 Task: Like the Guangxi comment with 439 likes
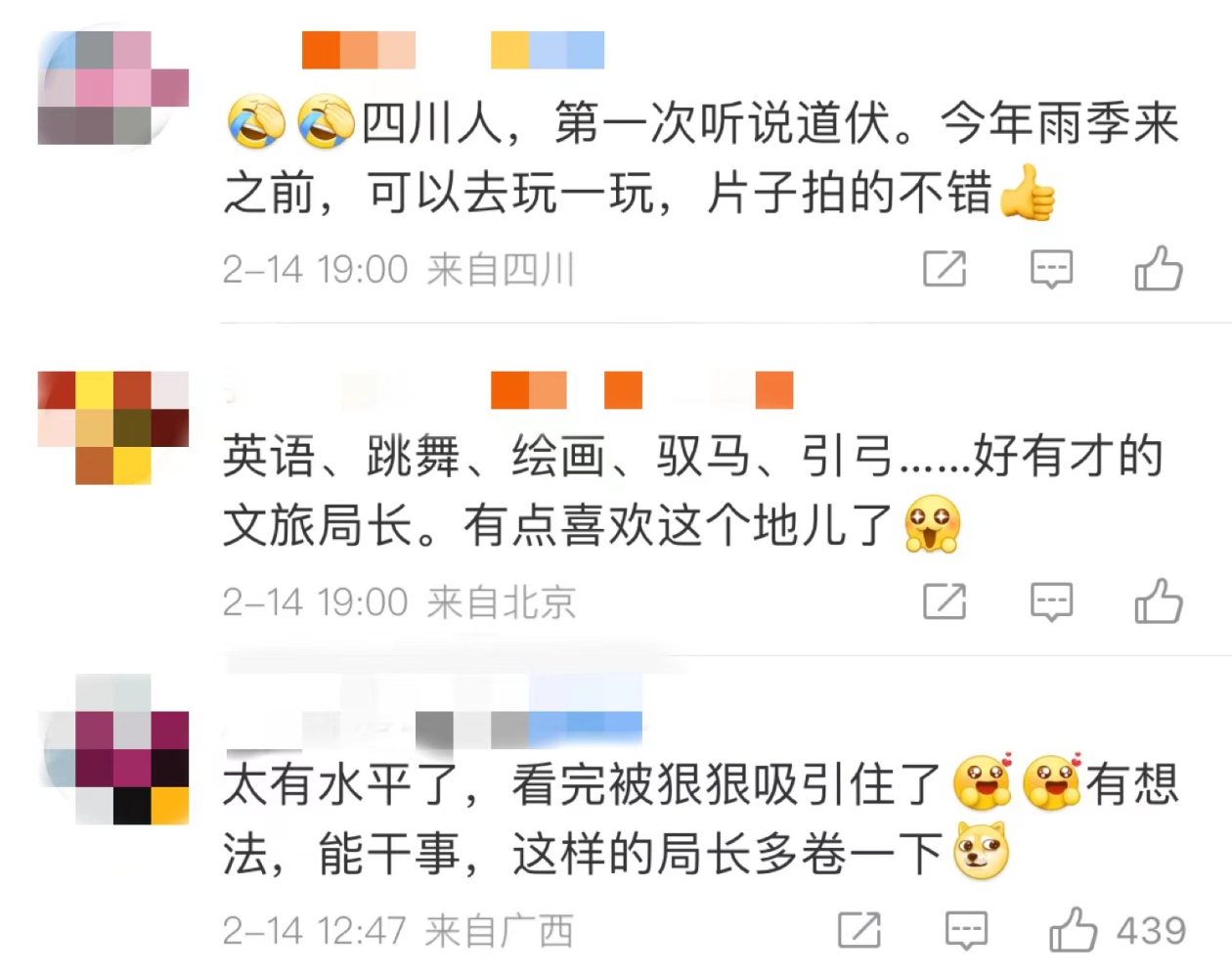tap(1073, 929)
